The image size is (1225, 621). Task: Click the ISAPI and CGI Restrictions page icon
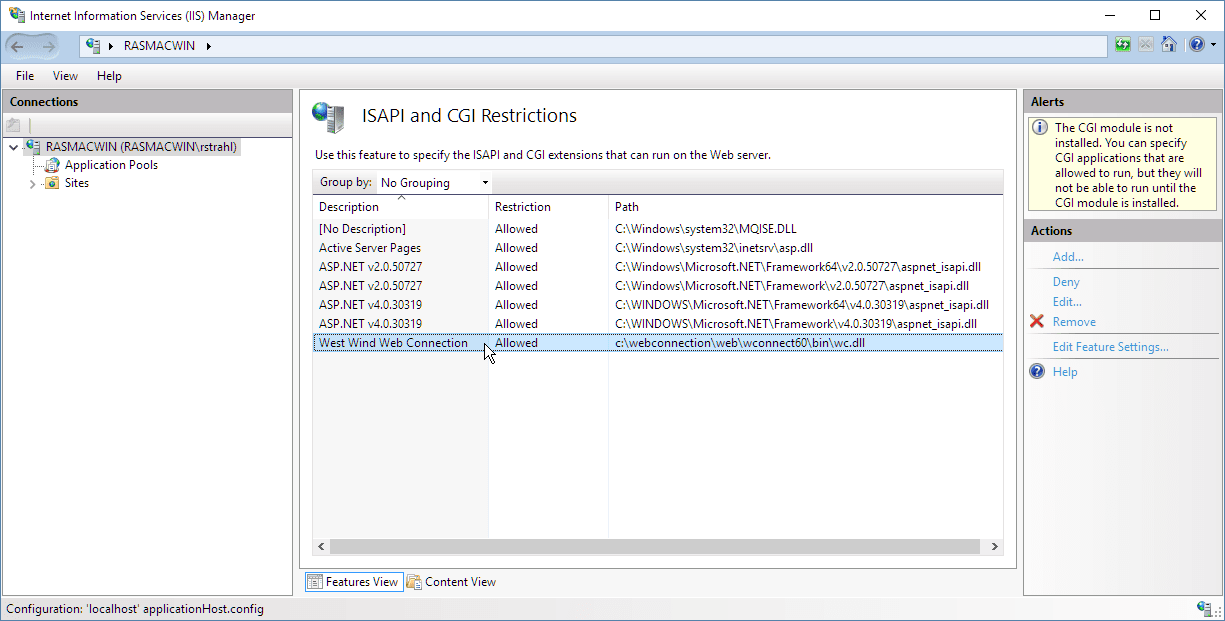point(328,117)
